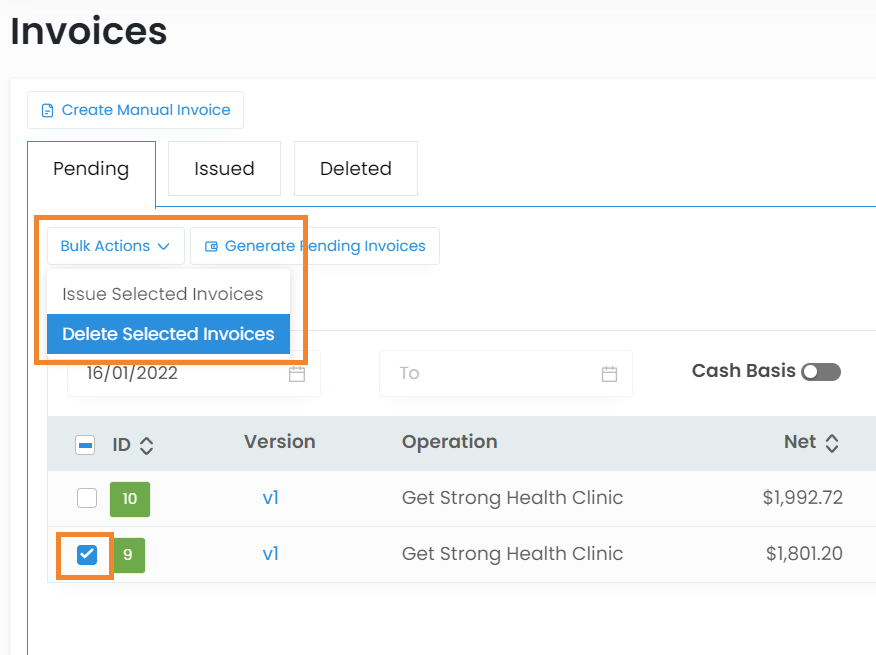Sort by the Net column arrows

coord(831,442)
